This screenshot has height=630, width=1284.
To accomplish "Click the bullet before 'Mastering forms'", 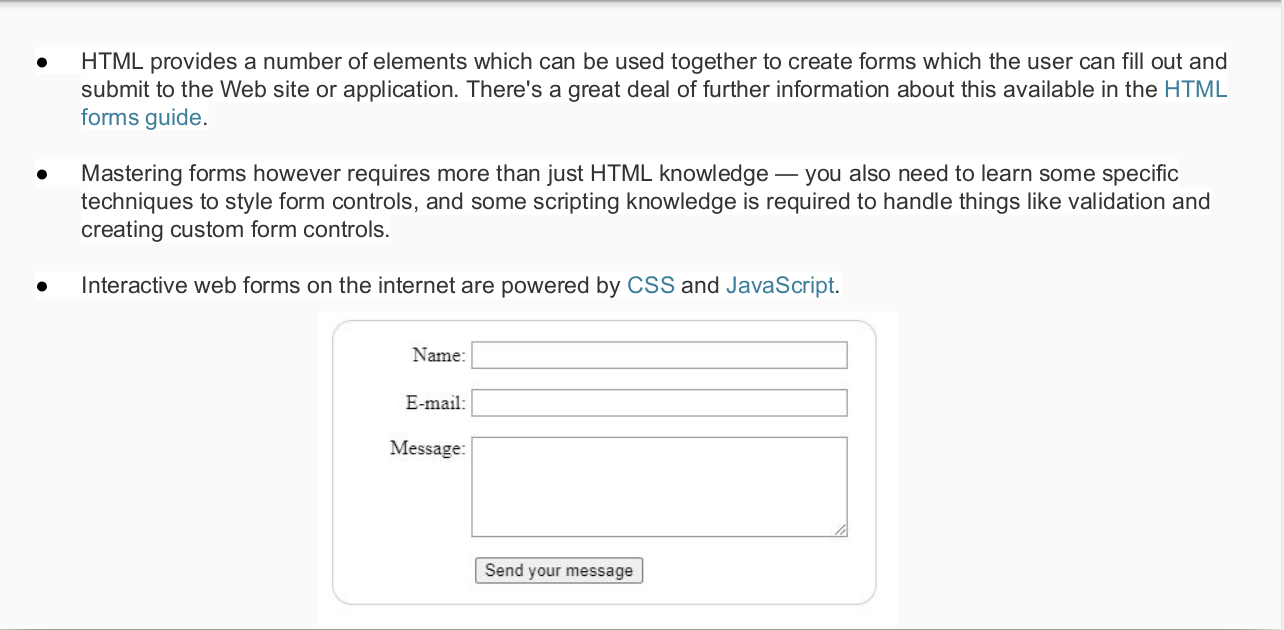I will 42,174.
